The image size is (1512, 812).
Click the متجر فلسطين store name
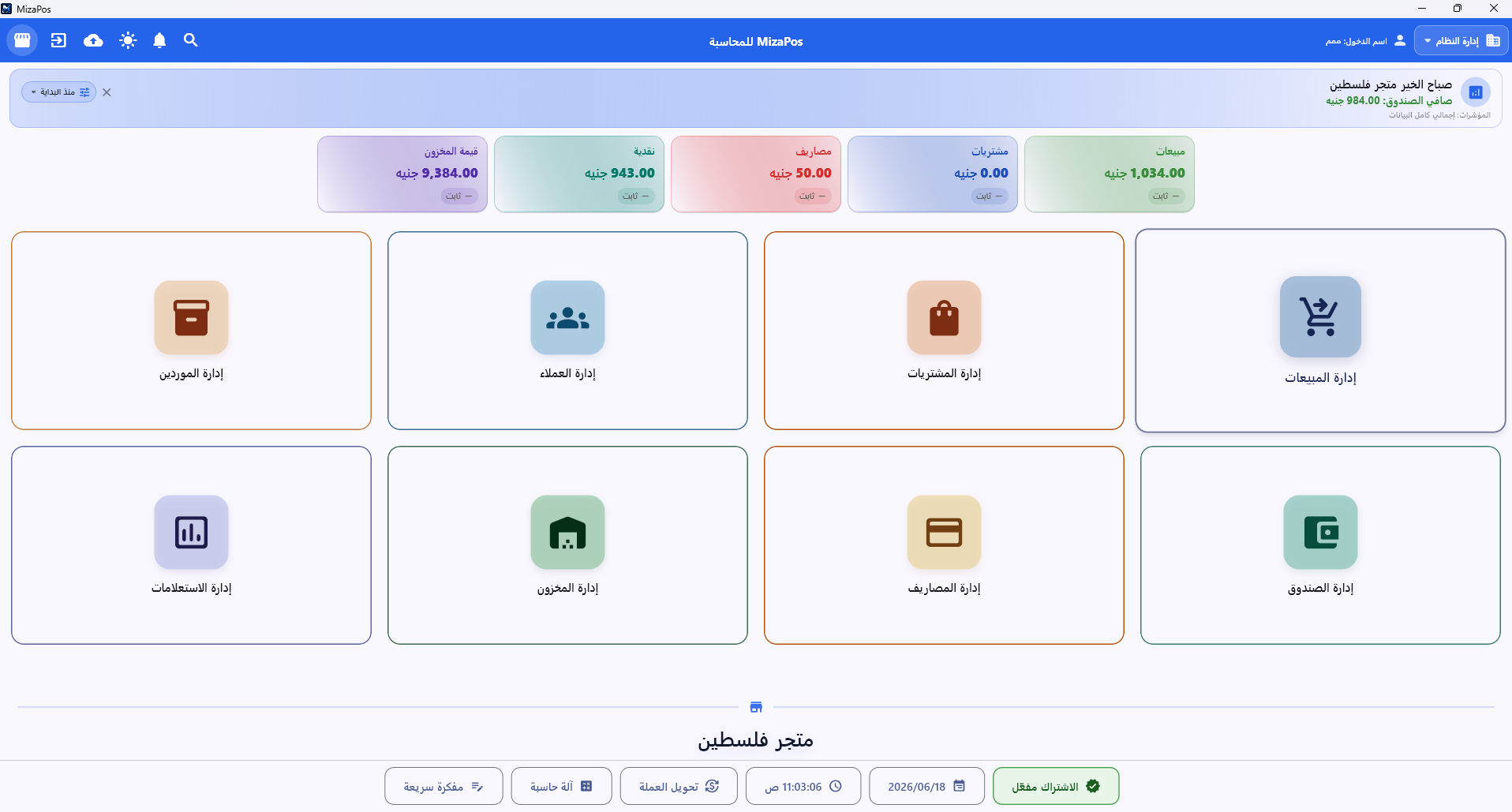pos(755,739)
